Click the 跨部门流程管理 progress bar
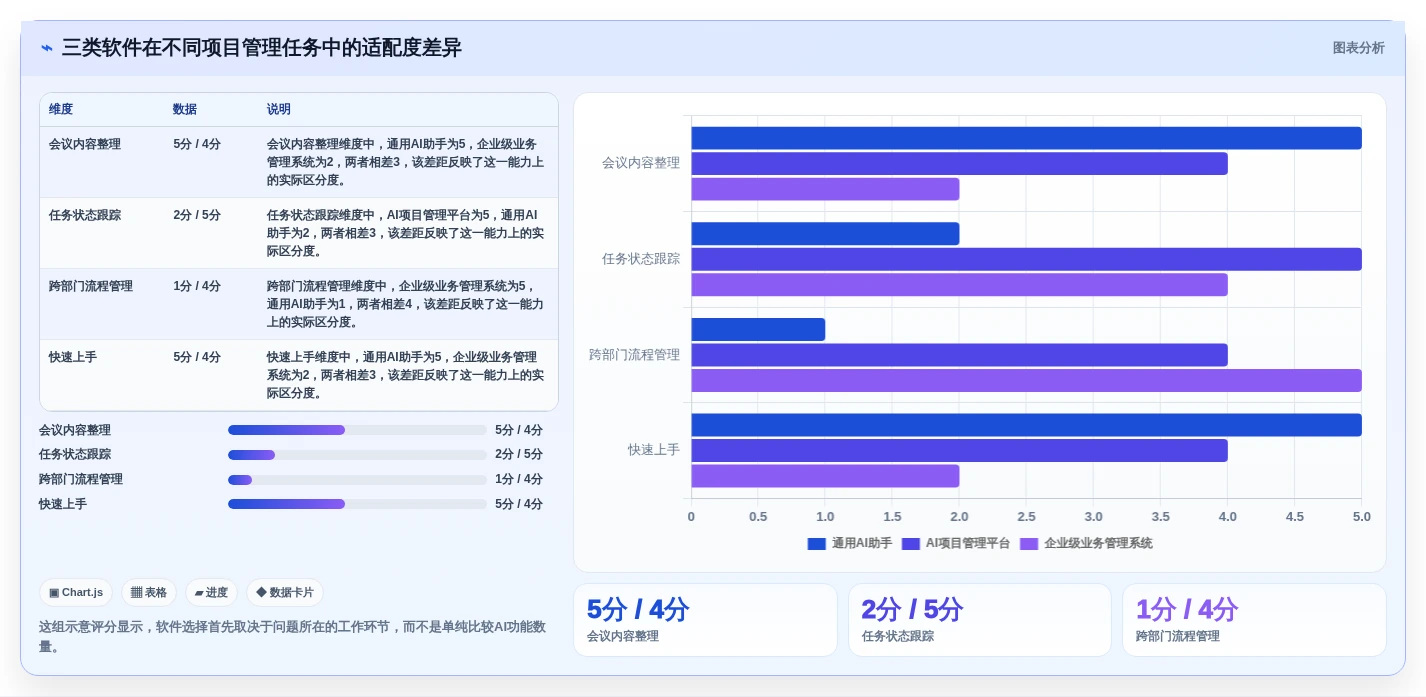Screen dimensions: 1426x697 coord(357,480)
